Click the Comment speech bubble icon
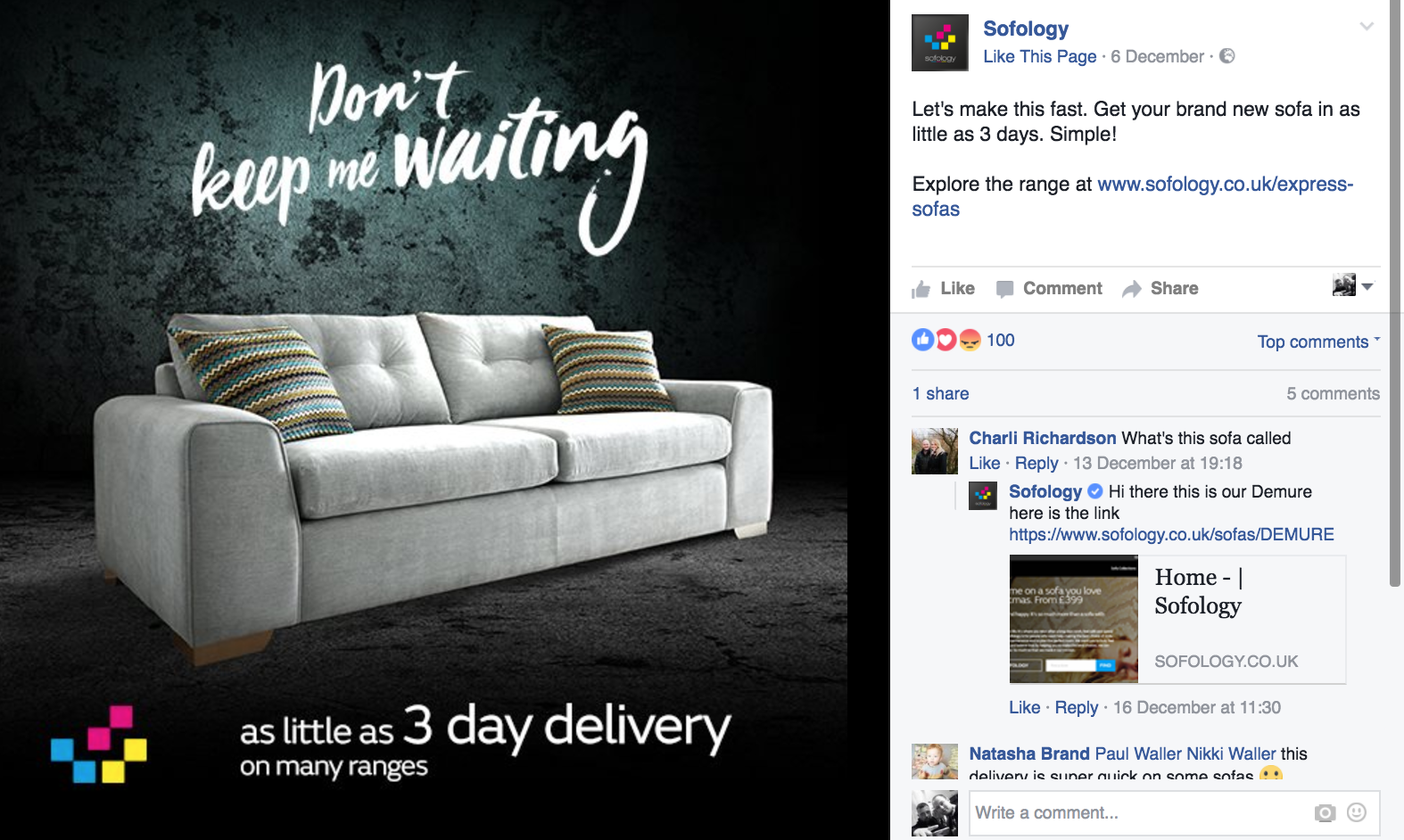This screenshot has height=840, width=1404. (1005, 289)
